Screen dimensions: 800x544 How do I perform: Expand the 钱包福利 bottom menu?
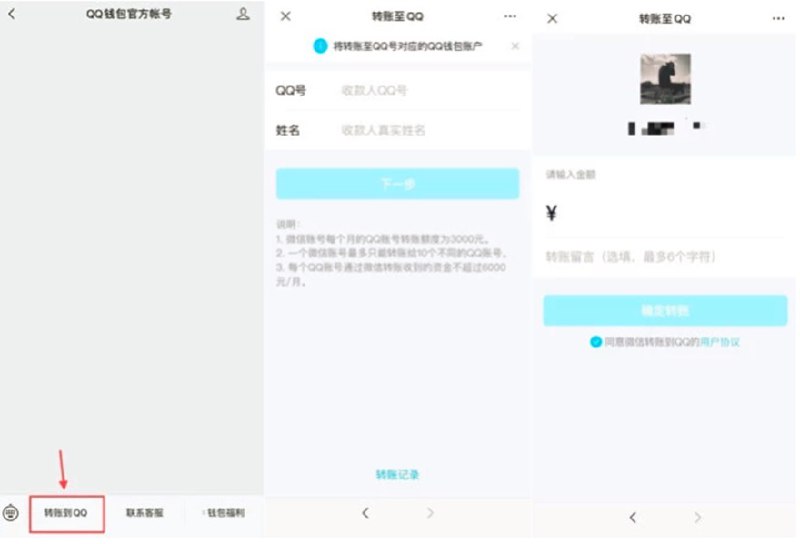(x=224, y=513)
